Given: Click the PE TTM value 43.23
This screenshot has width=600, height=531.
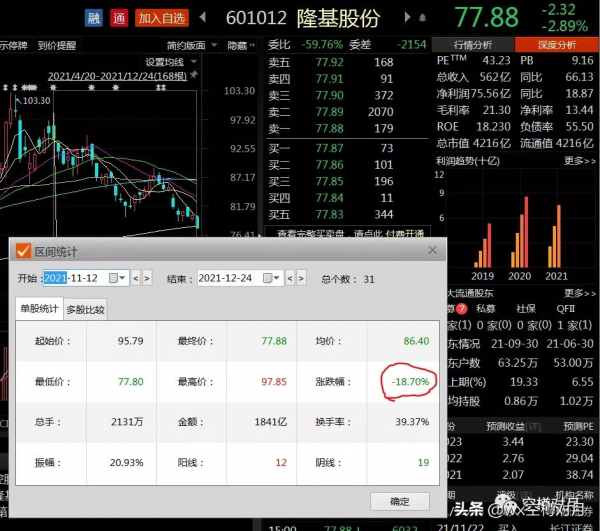Looking at the screenshot, I should pyautogui.click(x=496, y=60).
